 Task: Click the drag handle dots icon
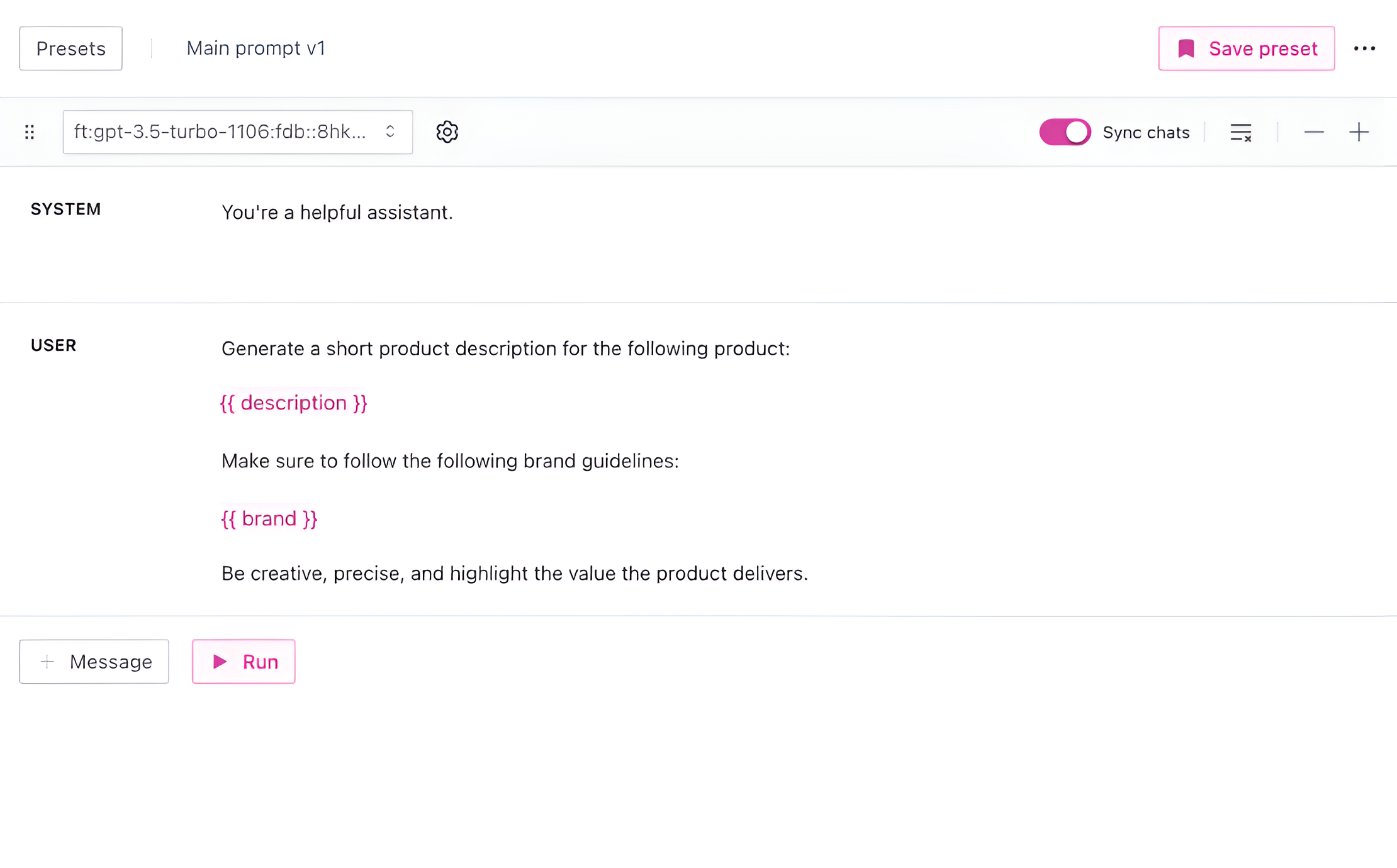pyautogui.click(x=30, y=132)
